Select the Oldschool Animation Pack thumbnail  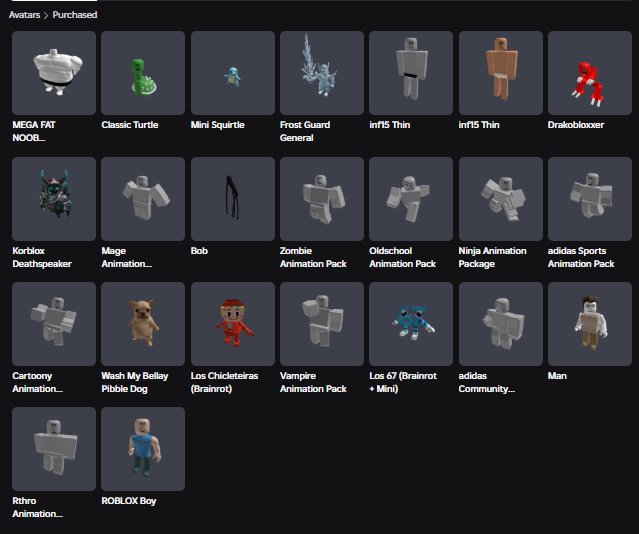point(411,199)
